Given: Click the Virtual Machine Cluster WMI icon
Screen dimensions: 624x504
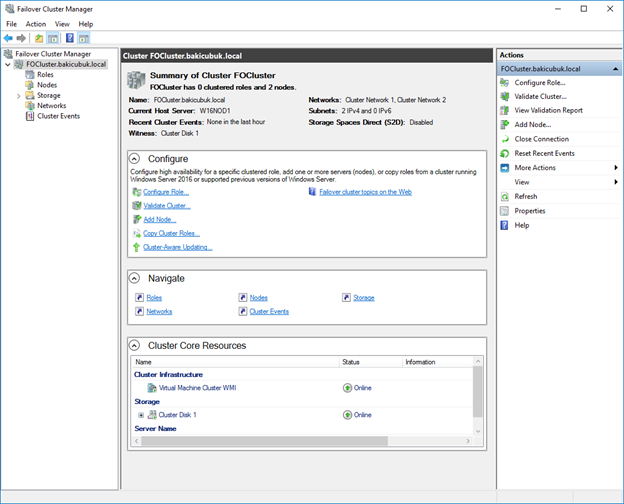Looking at the screenshot, I should [x=152, y=388].
